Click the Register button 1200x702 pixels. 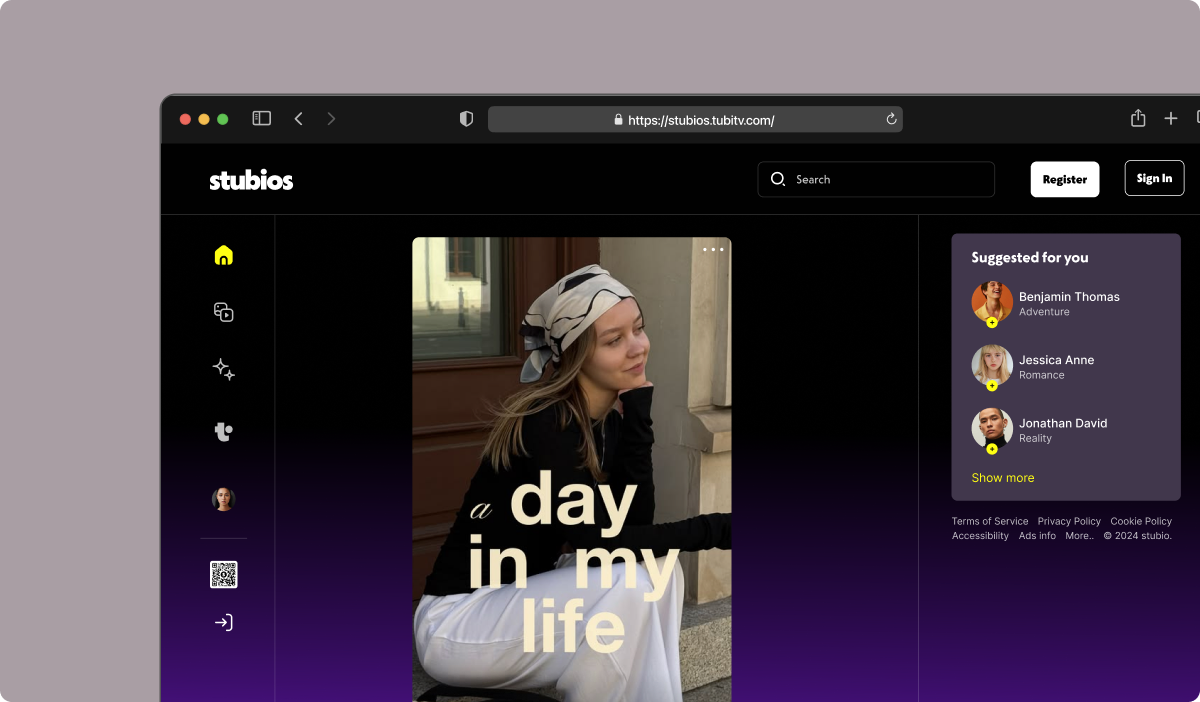(x=1065, y=179)
